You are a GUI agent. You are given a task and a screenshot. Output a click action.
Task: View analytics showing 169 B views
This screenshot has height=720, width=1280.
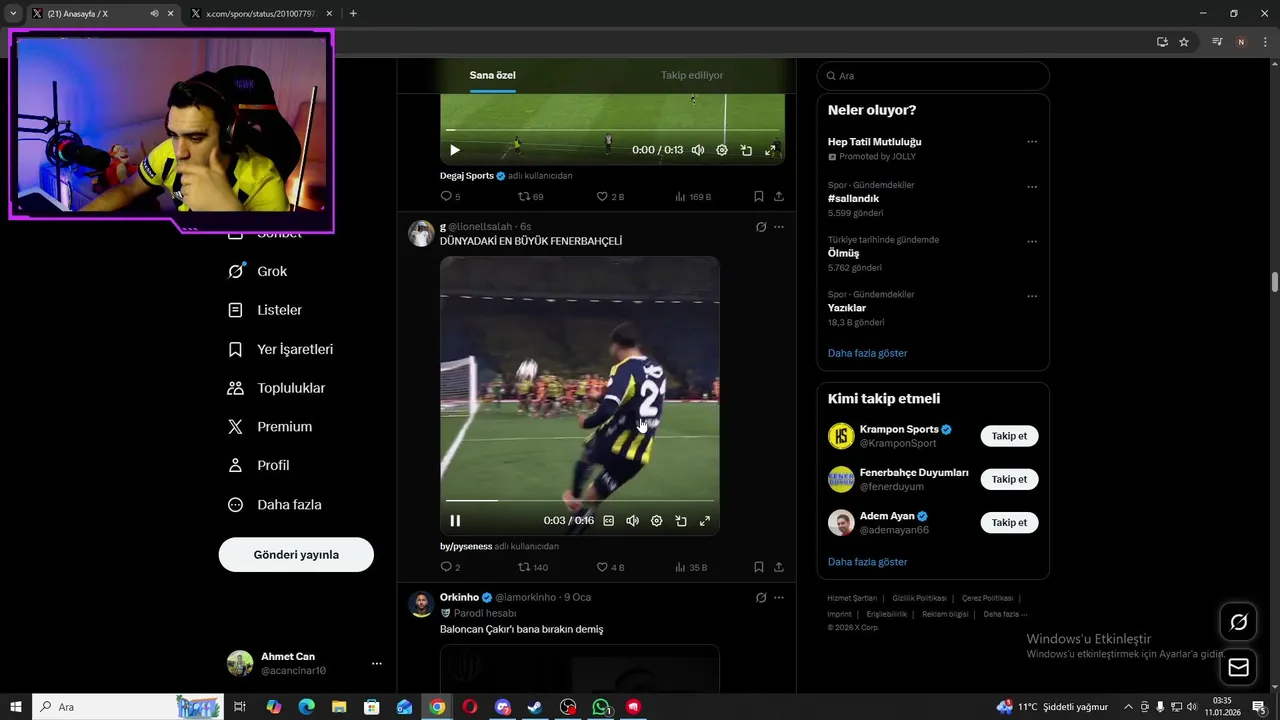(x=693, y=196)
